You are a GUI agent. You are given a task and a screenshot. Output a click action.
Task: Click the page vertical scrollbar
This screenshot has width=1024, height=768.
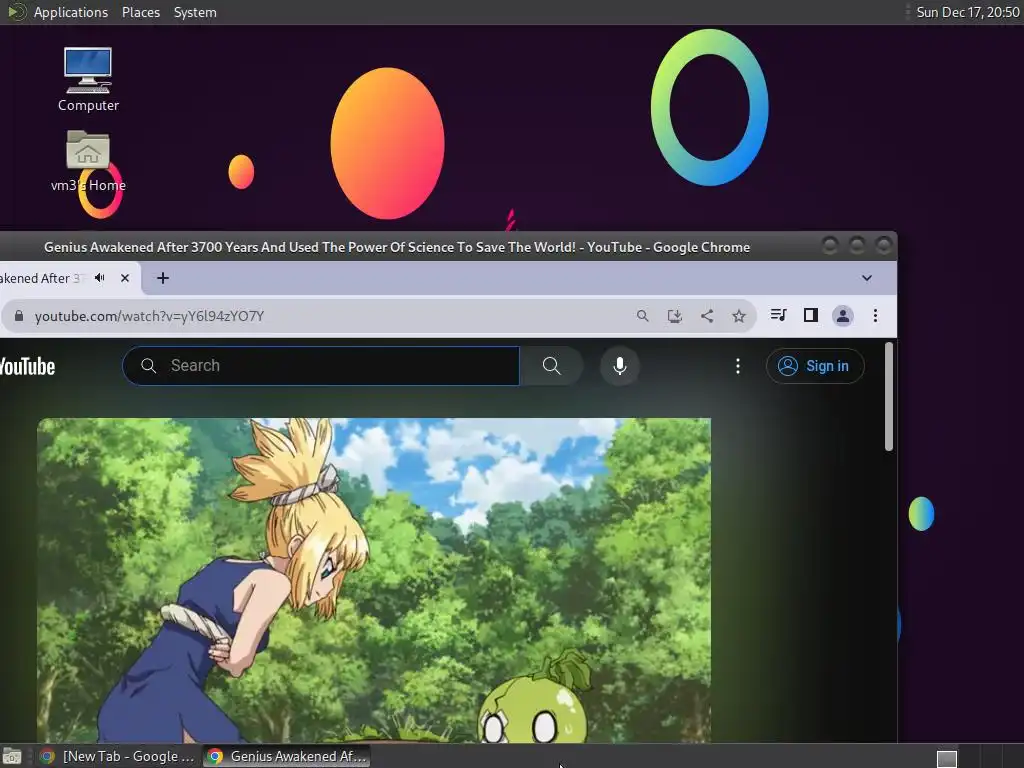pos(889,396)
